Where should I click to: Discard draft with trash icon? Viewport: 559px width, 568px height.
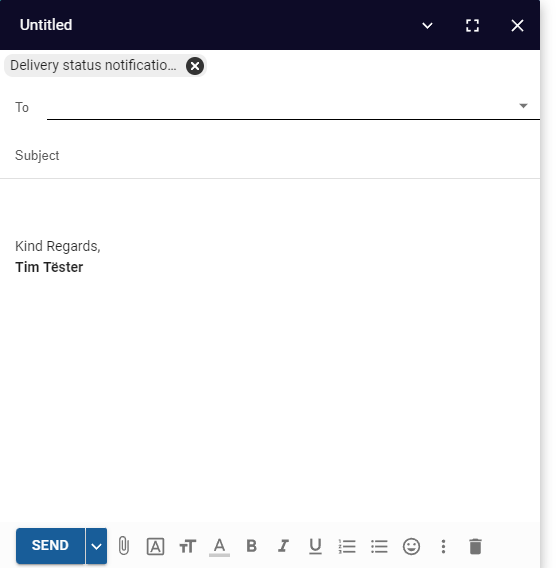[475, 546]
